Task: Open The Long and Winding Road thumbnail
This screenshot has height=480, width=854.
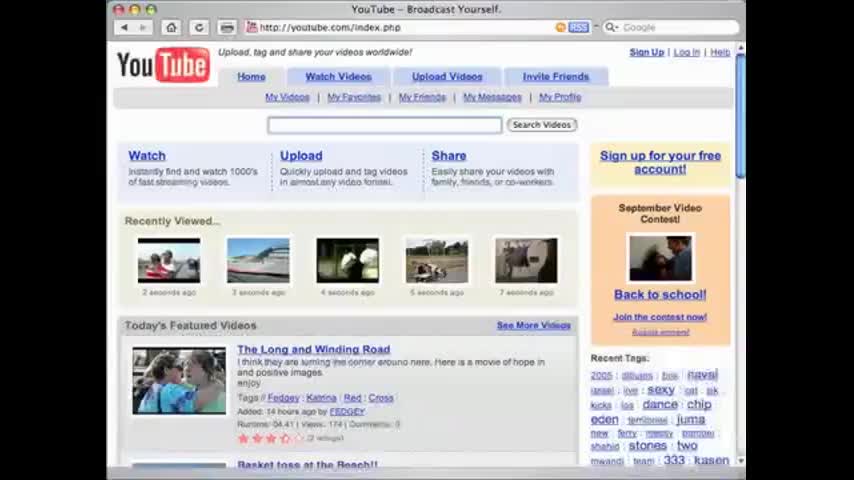Action: pyautogui.click(x=179, y=381)
